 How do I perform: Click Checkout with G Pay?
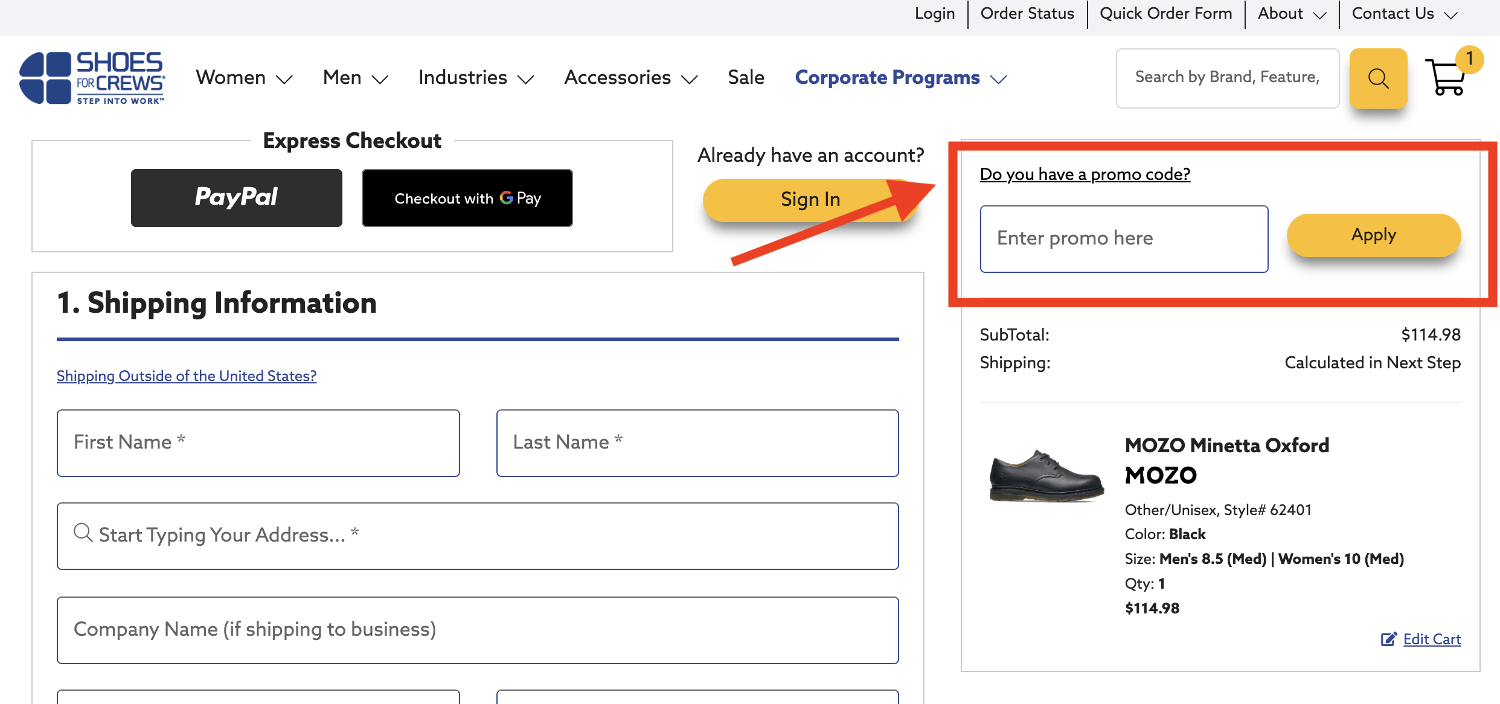tap(467, 198)
